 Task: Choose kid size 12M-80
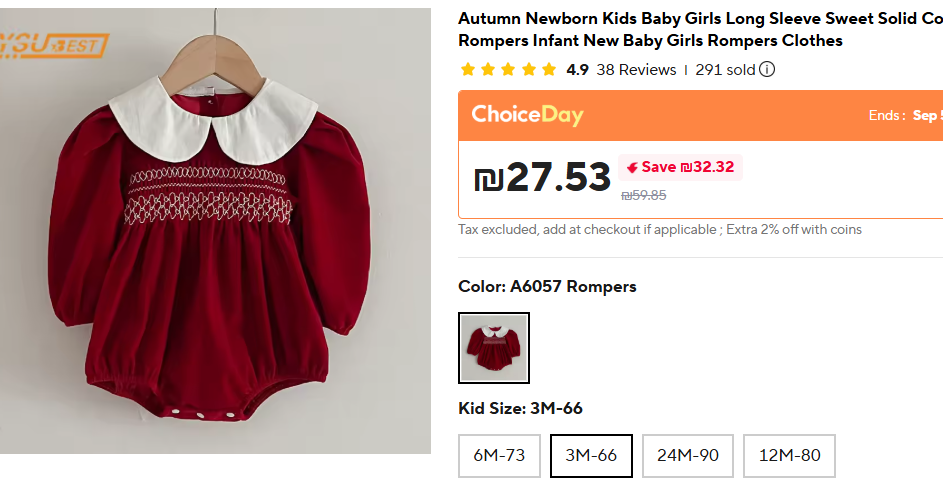[790, 455]
